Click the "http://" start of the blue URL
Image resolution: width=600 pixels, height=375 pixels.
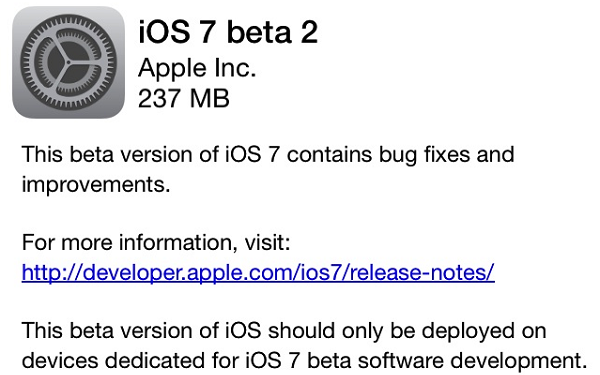click(x=52, y=273)
